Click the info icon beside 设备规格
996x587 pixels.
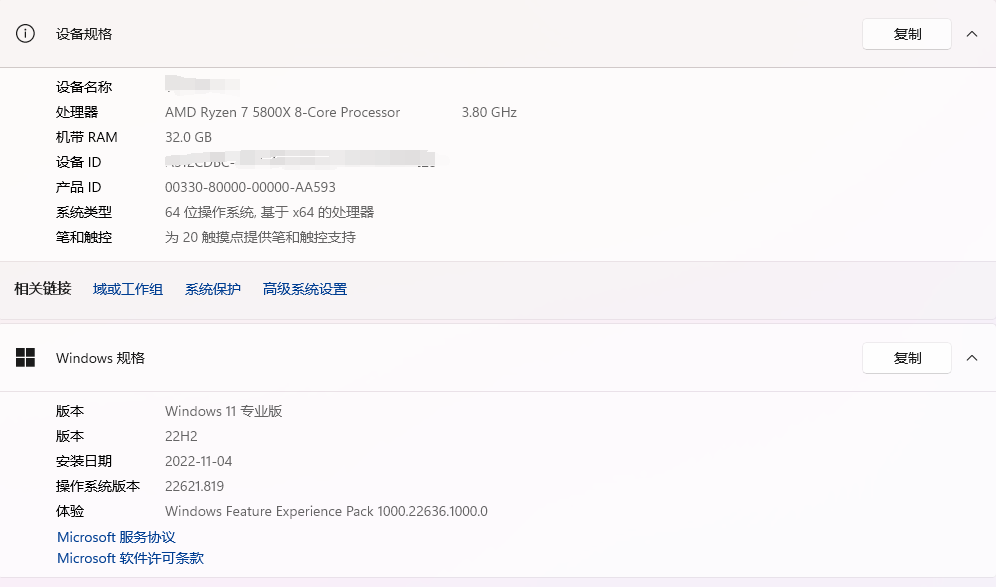point(25,34)
